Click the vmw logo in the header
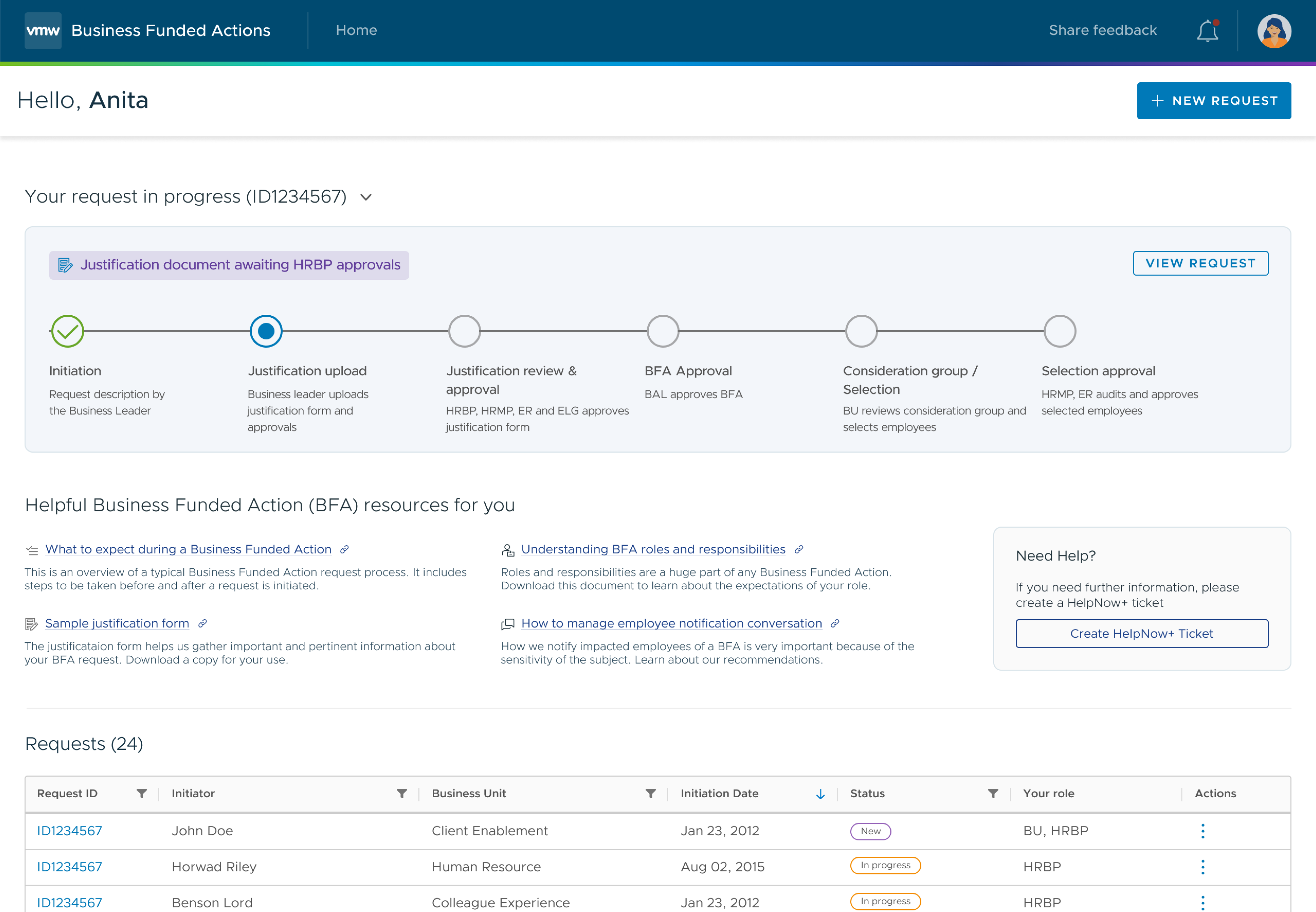Screen dimensions: 1316x912 [x=43, y=30]
